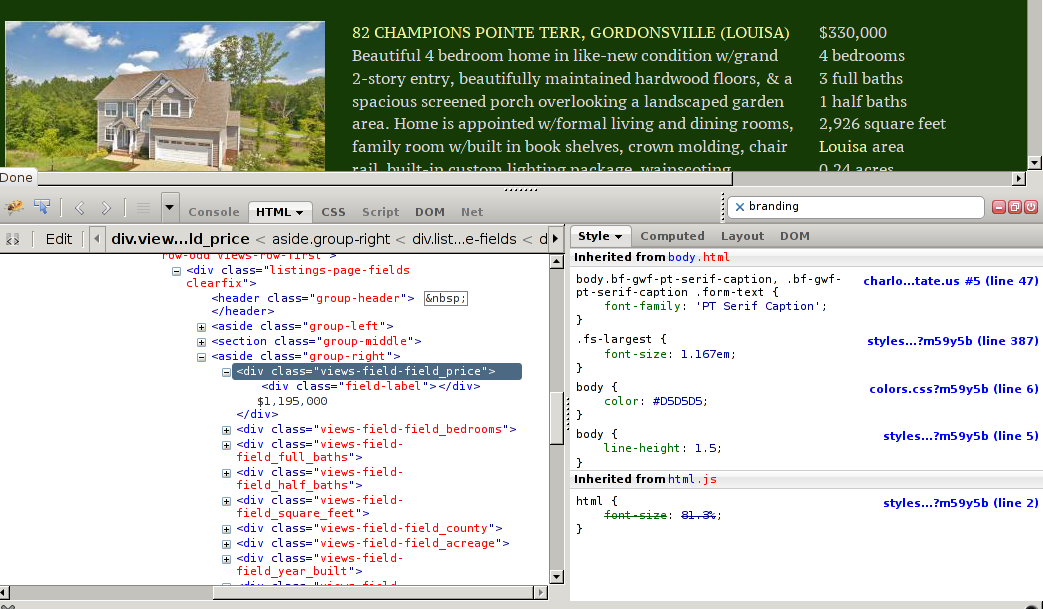Screen dimensions: 1043x609
Task: Deactivate Firebug with power button
Action: [x=1030, y=207]
